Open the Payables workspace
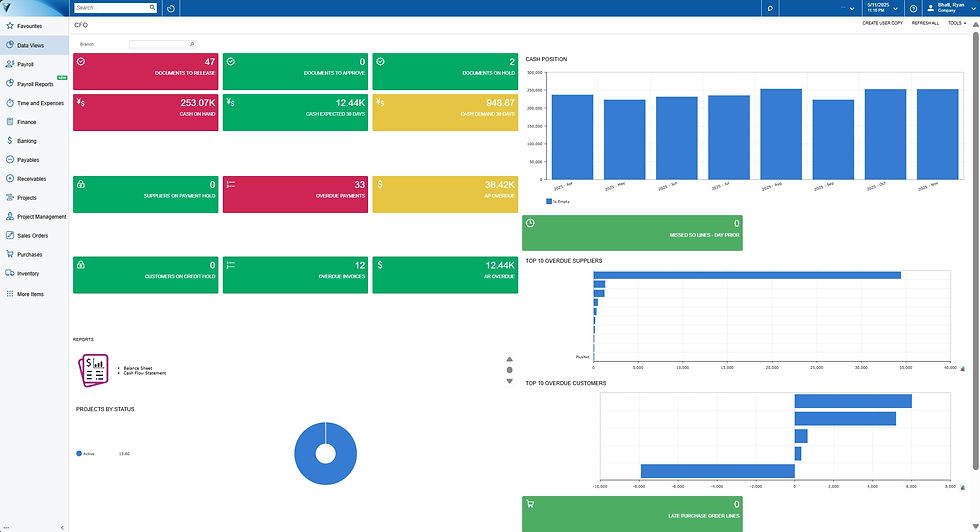Screen dimensions: 980x532 tap(34, 159)
